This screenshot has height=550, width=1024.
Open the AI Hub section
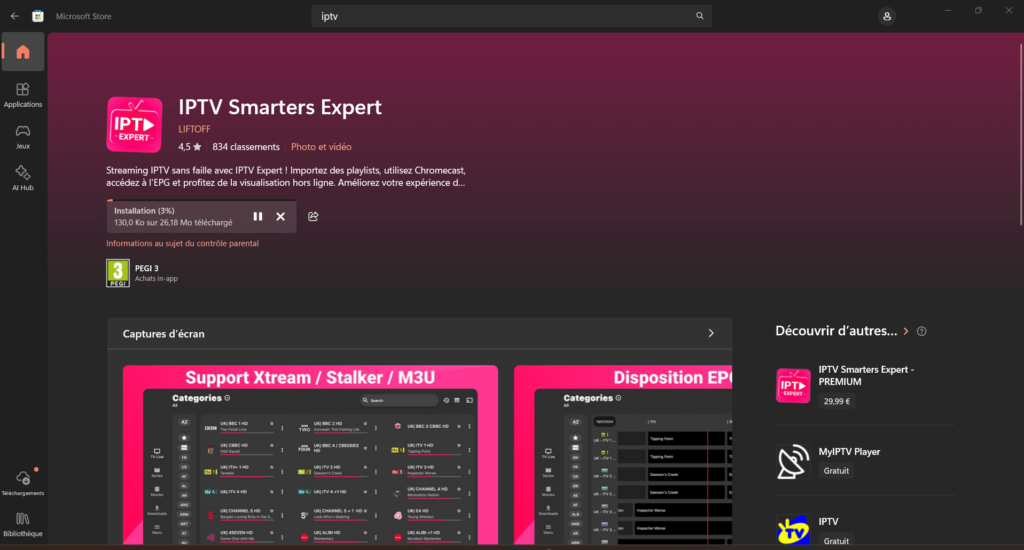click(x=23, y=178)
